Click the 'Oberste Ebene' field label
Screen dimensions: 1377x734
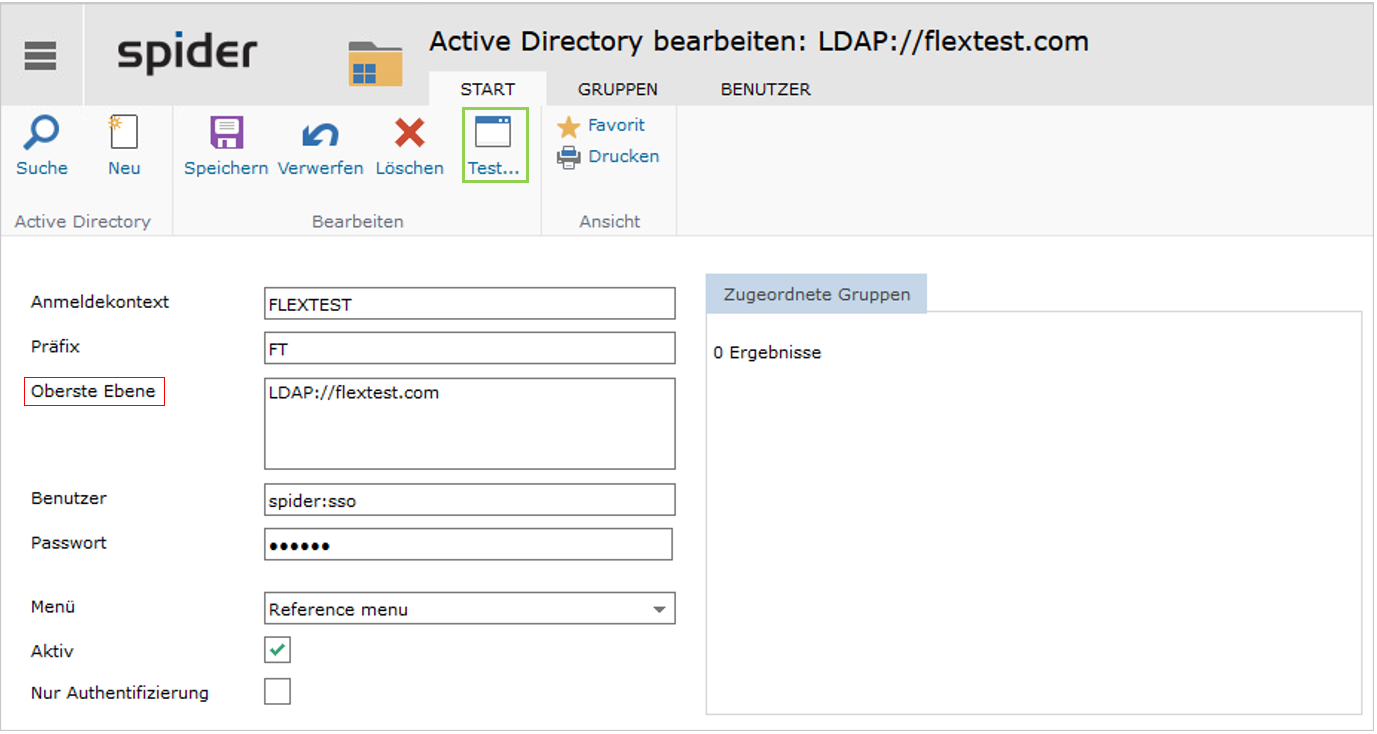[x=94, y=391]
